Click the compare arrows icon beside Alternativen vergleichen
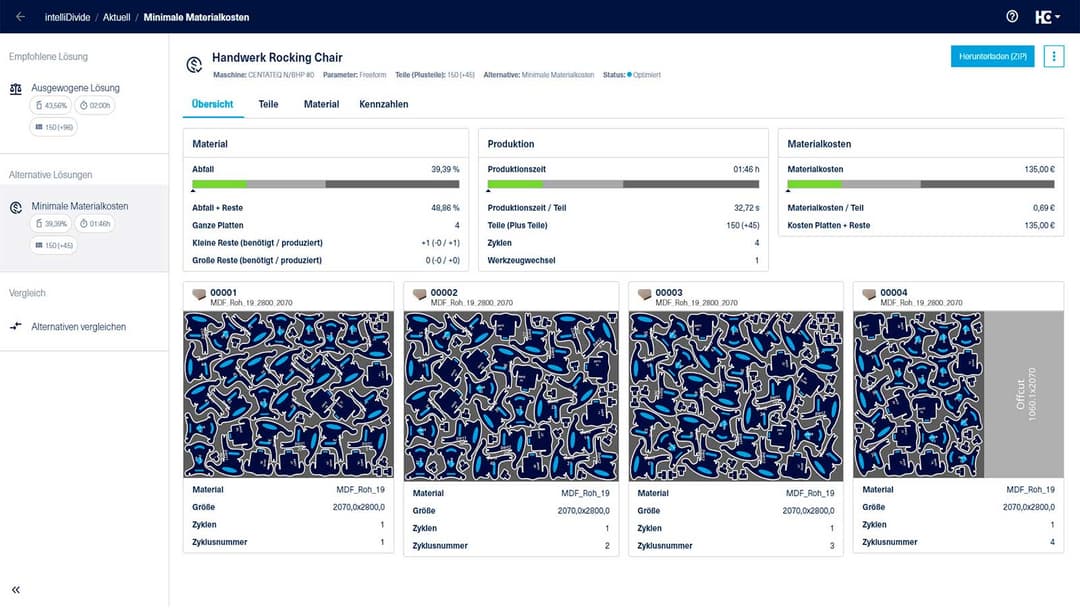The image size is (1080, 608). tap(16, 327)
